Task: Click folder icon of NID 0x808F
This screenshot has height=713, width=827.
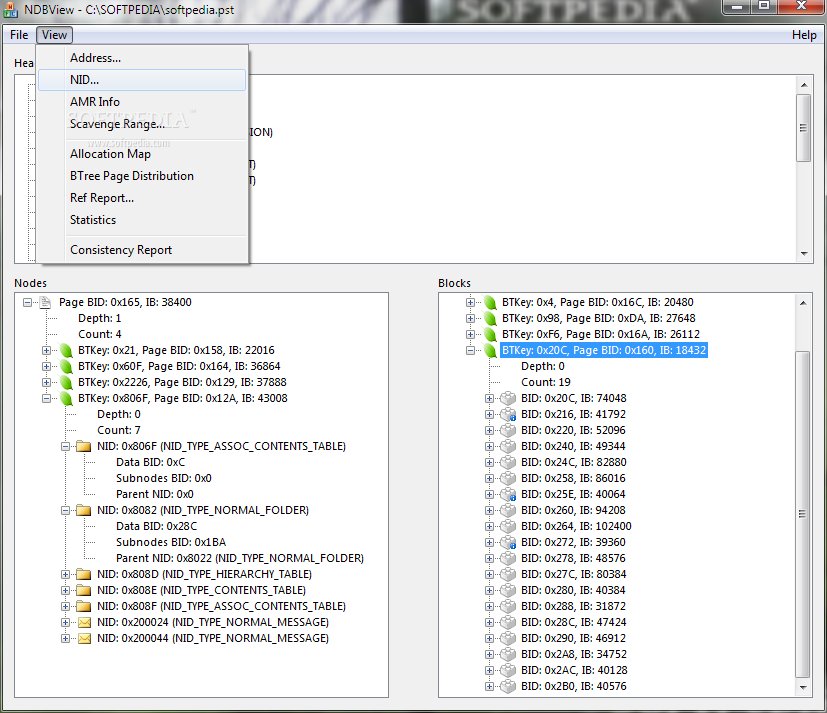Action: pos(84,606)
